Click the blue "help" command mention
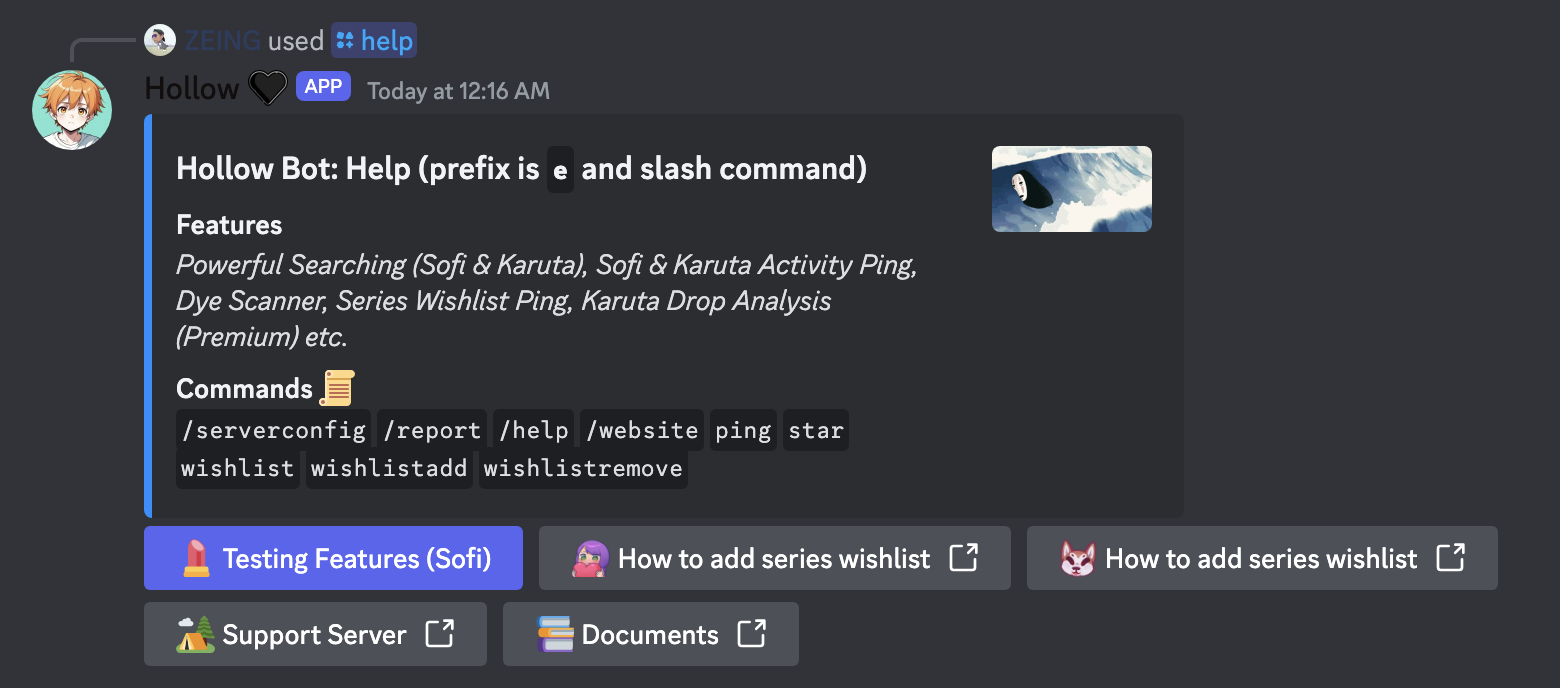The height and width of the screenshot is (688, 1560). coord(375,41)
